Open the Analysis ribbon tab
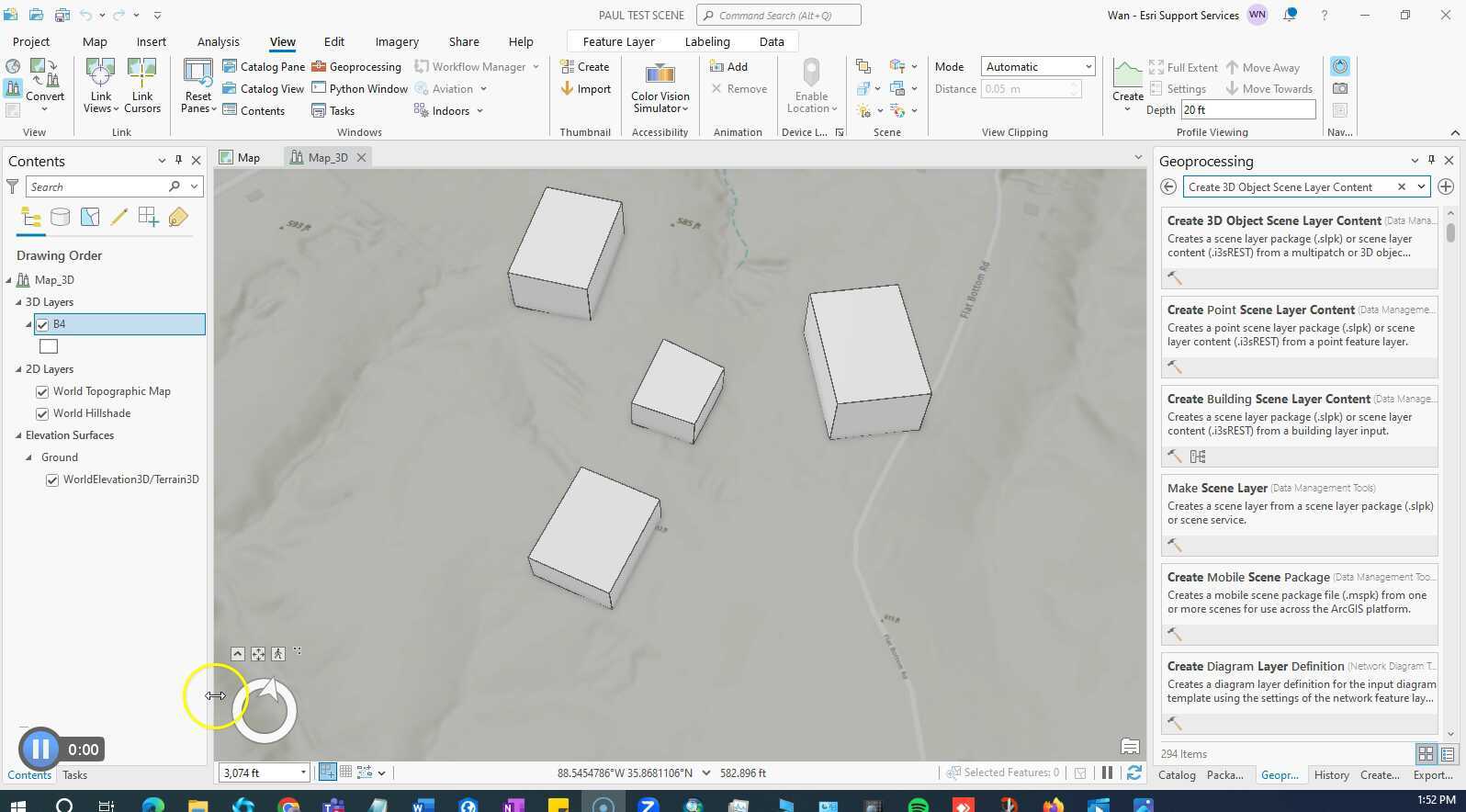 (218, 41)
